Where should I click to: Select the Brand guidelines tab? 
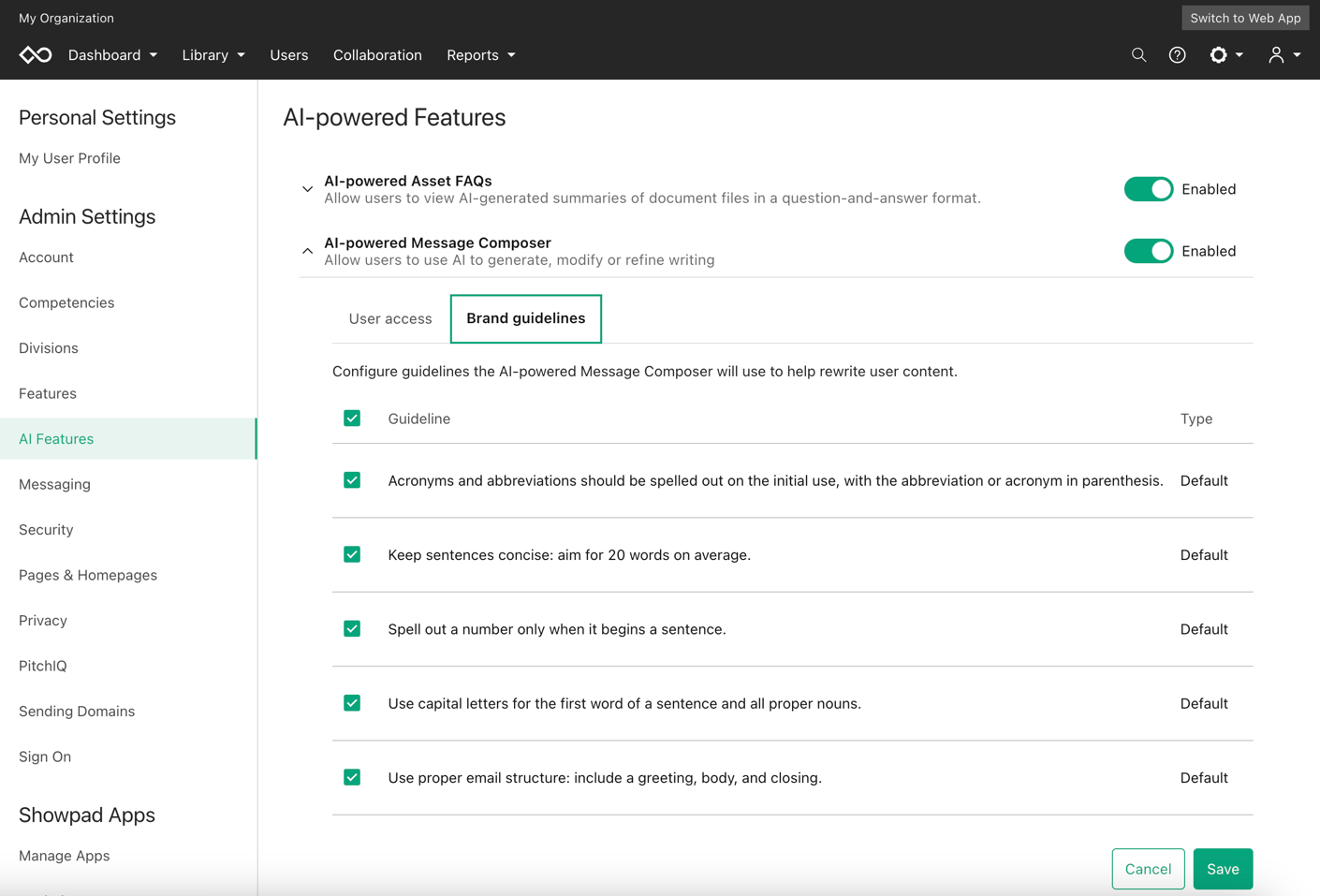(526, 318)
